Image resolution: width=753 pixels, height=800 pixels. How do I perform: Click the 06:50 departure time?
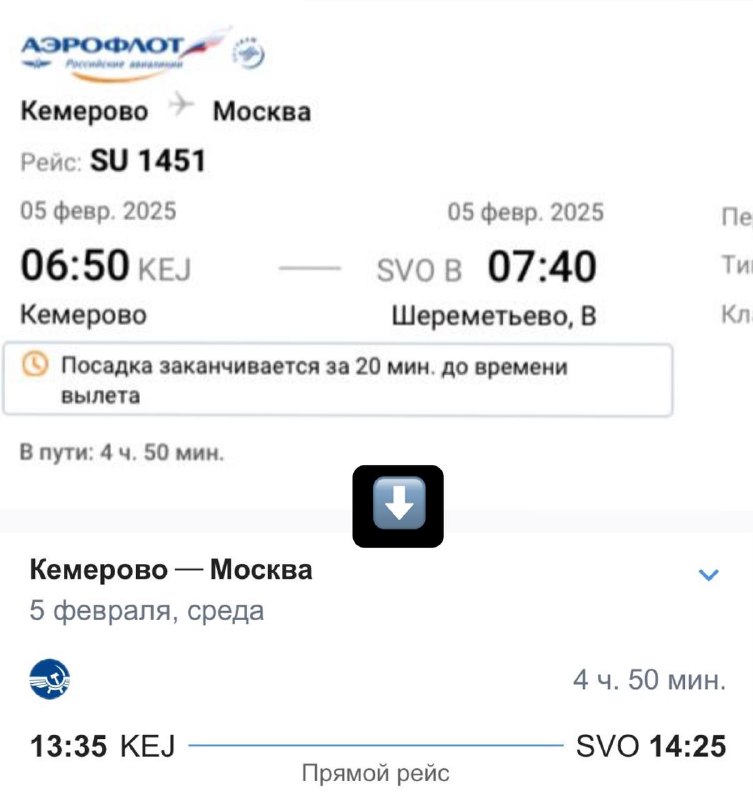[x=76, y=268]
